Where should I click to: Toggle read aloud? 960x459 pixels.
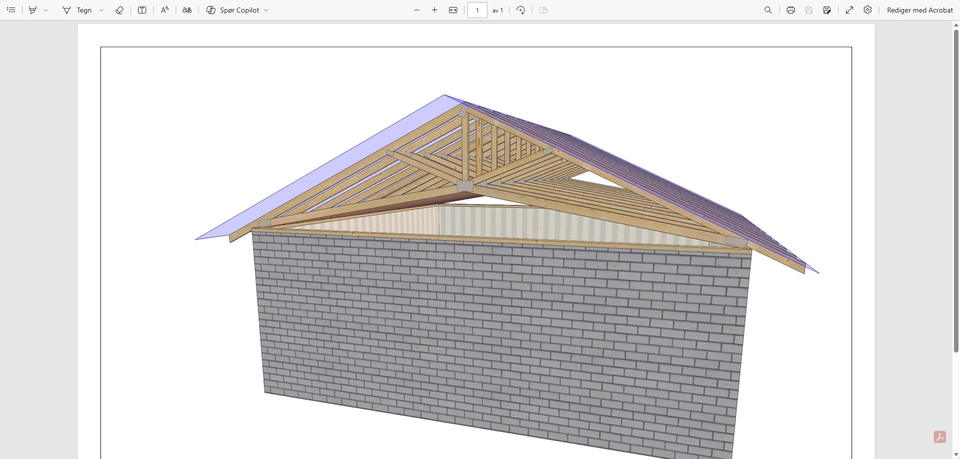(x=165, y=10)
